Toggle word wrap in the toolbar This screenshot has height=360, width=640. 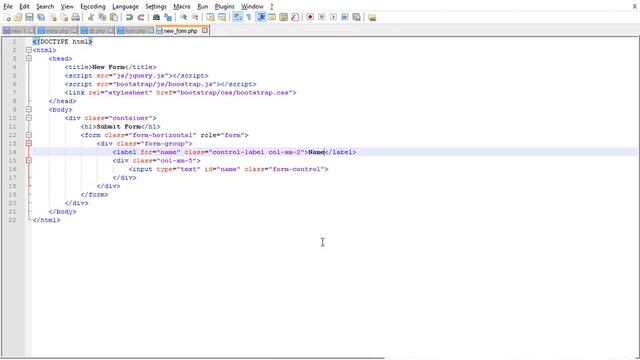[x=237, y=17]
